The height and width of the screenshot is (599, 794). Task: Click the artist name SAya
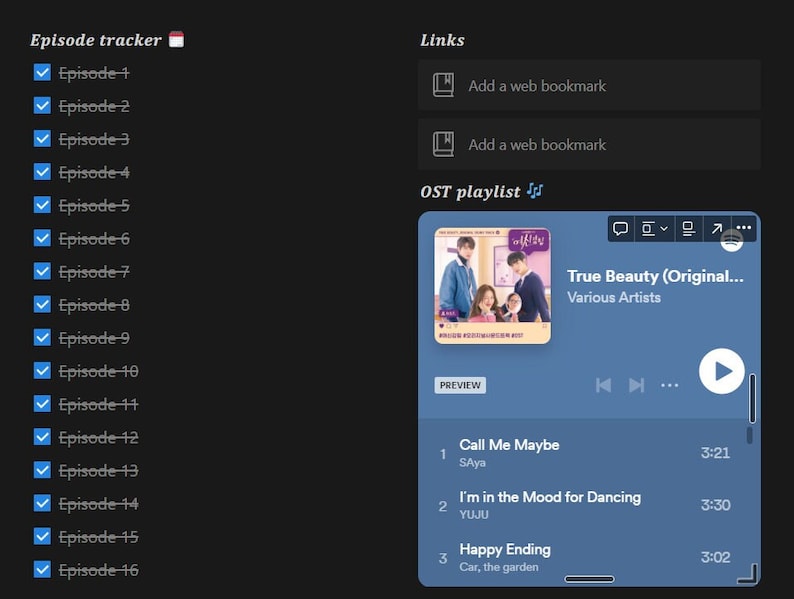472,462
